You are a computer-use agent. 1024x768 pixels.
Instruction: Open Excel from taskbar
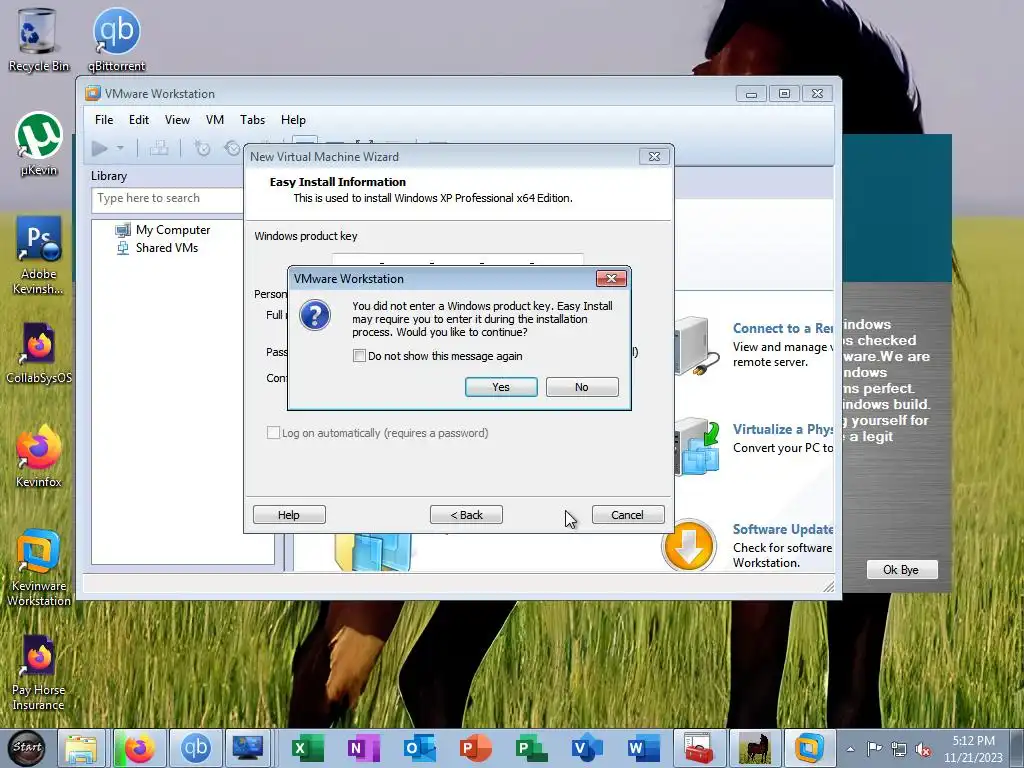point(306,748)
